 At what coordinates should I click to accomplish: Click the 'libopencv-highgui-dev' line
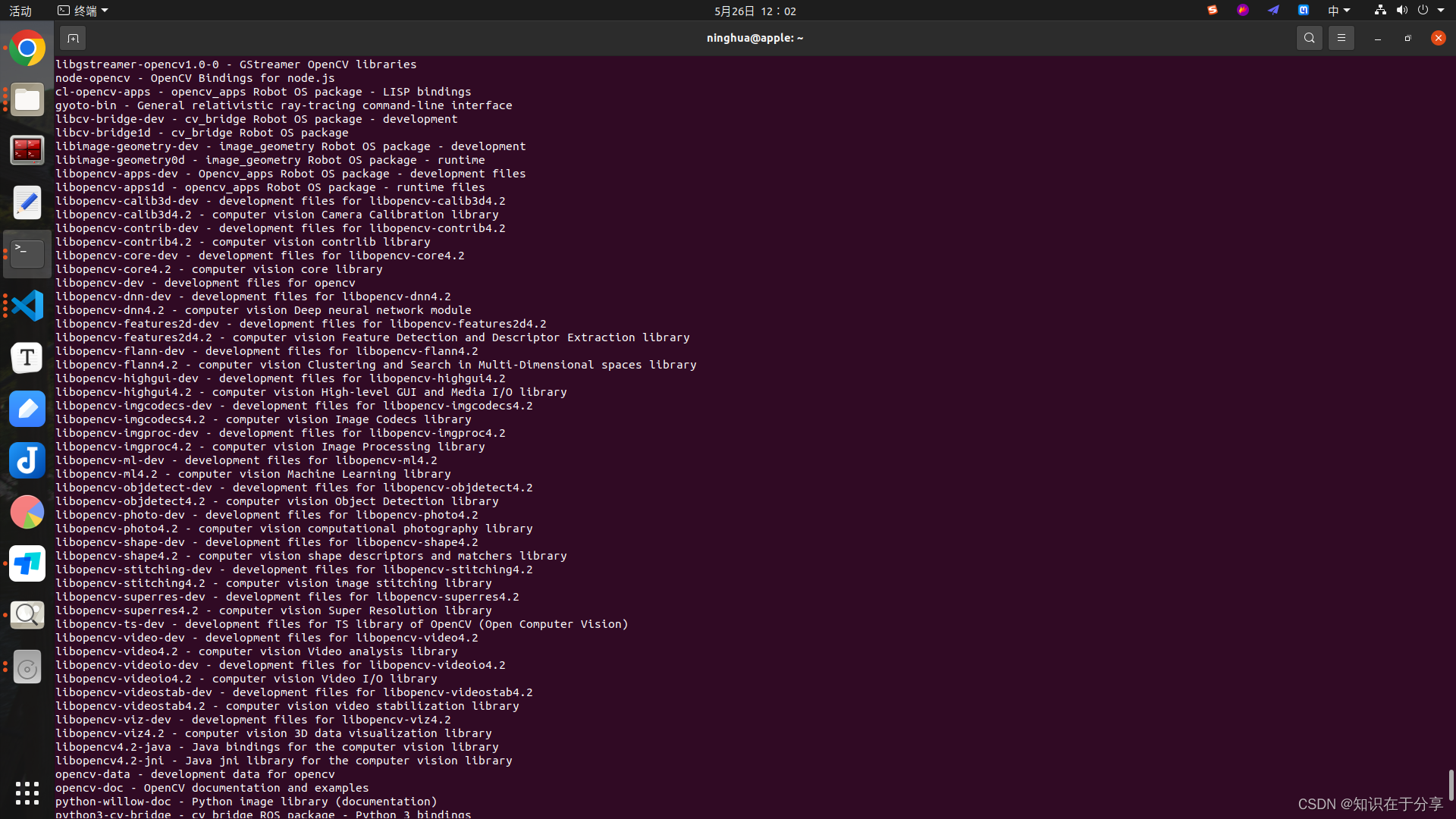[280, 378]
